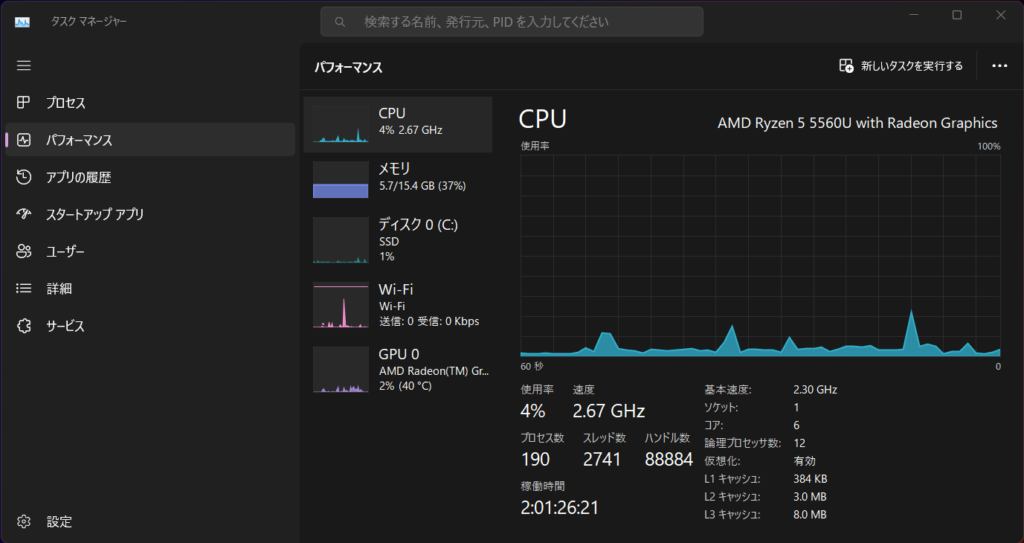This screenshot has width=1024, height=543.
Task: Click the search magnifier icon
Action: click(340, 22)
